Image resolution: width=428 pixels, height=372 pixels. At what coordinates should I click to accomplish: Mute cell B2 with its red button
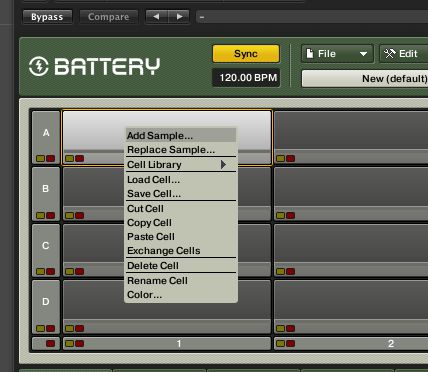[x=290, y=215]
